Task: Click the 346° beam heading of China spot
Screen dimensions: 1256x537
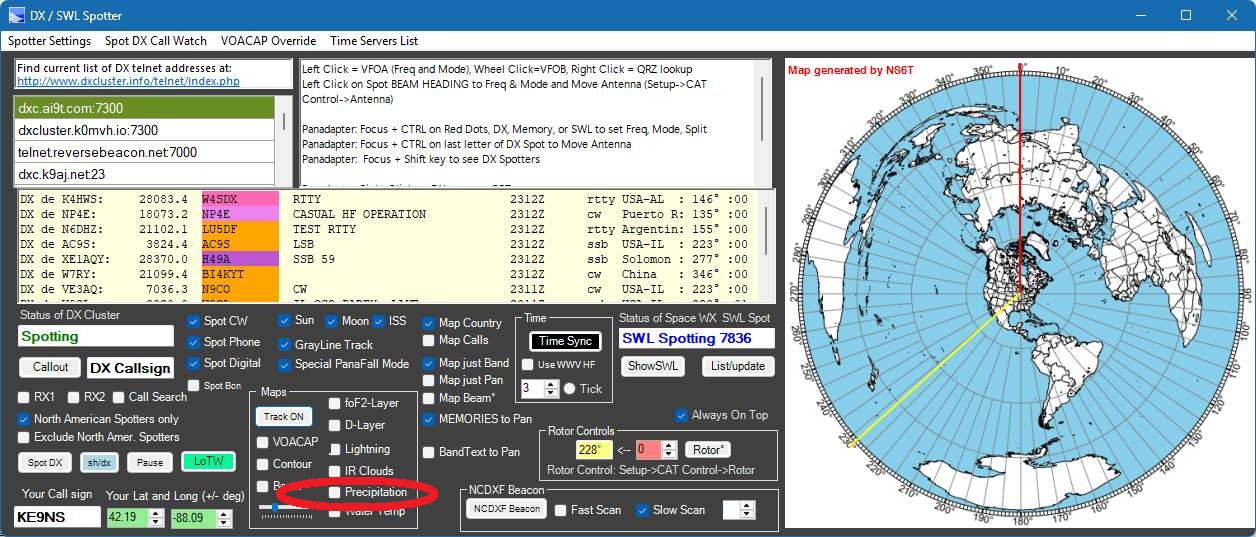Action: point(707,274)
